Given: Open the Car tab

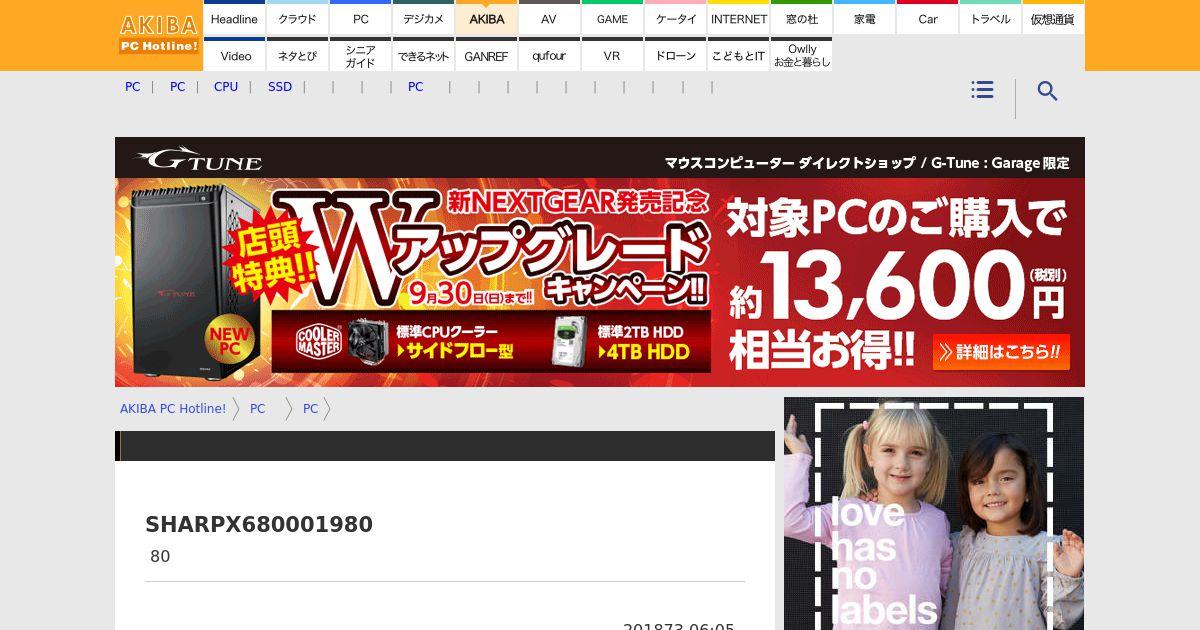Looking at the screenshot, I should point(928,18).
